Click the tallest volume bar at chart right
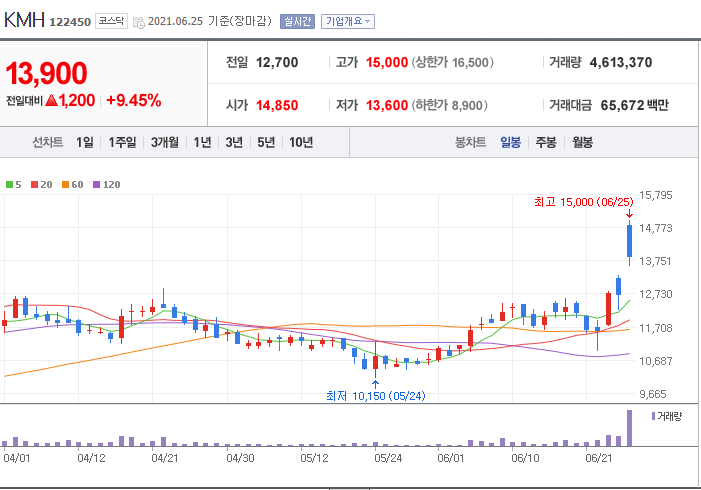701x490 pixels. coord(629,428)
